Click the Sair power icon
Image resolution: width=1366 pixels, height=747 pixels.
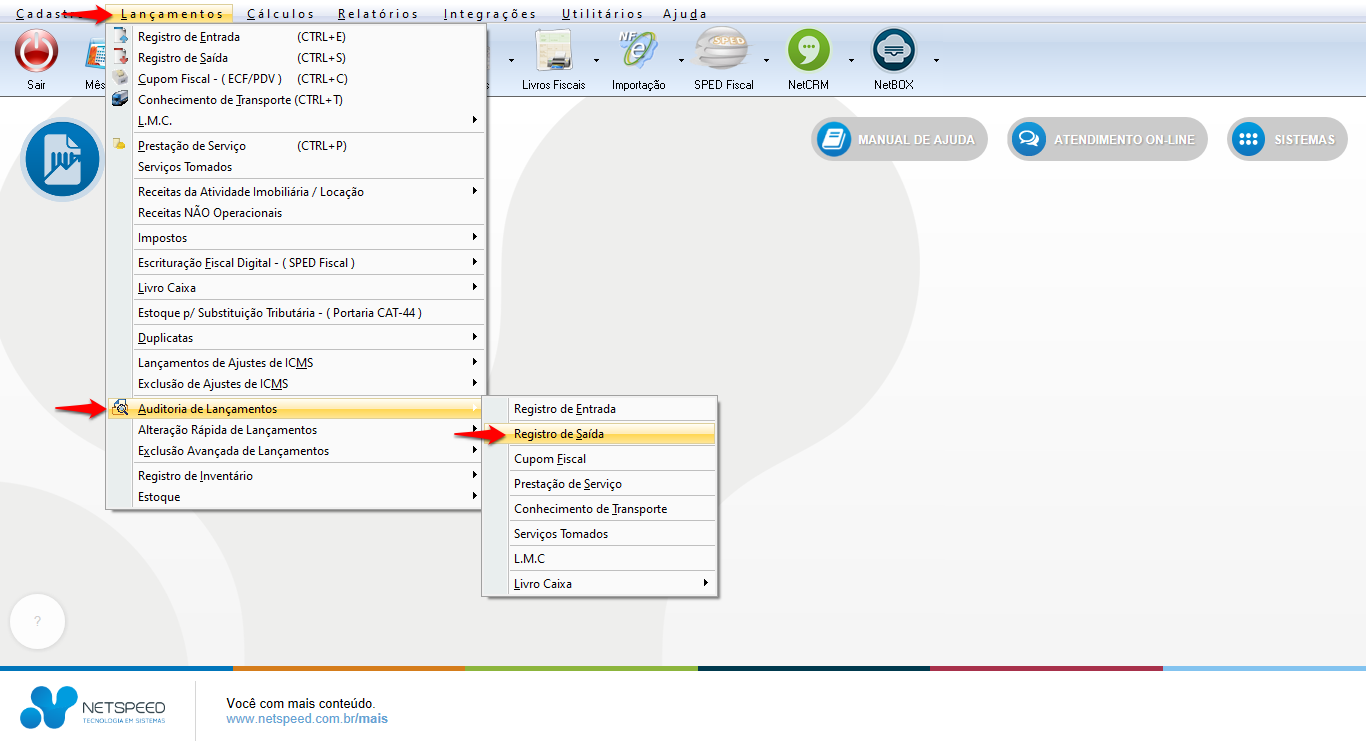36,52
